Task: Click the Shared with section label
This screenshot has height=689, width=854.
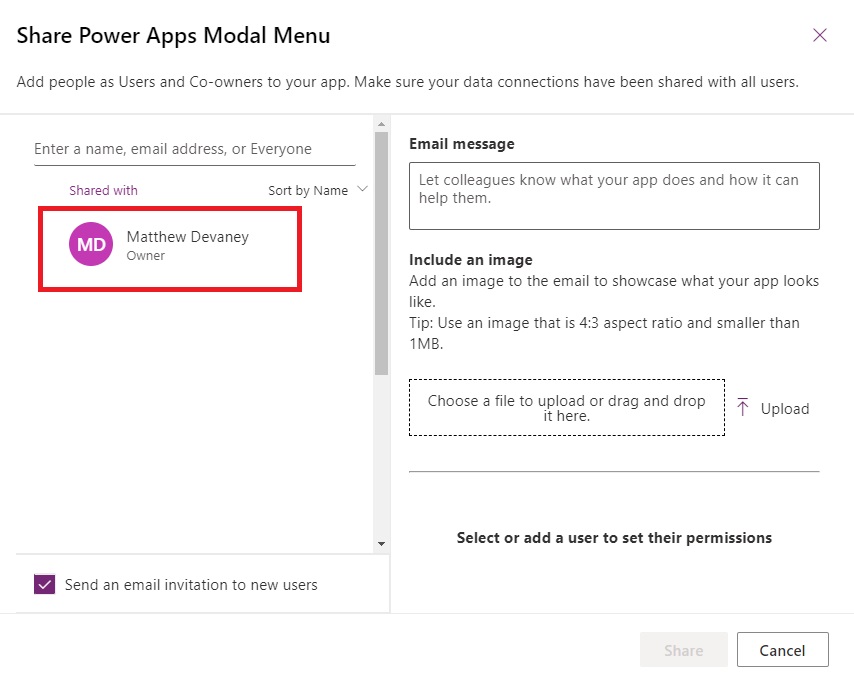Action: click(x=103, y=189)
